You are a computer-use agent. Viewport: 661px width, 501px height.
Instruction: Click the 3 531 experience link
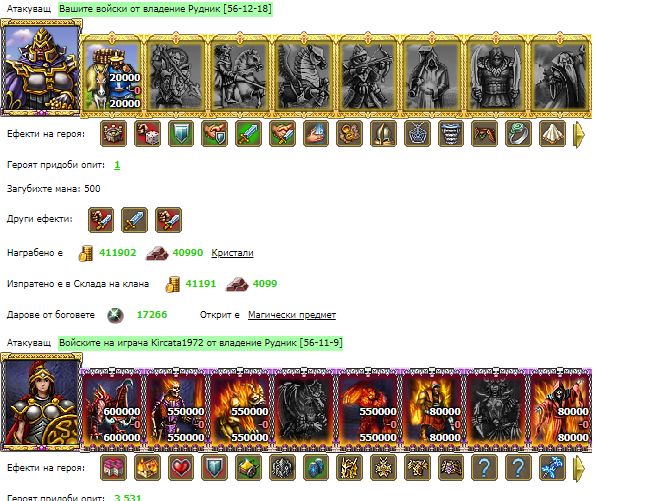point(127,497)
